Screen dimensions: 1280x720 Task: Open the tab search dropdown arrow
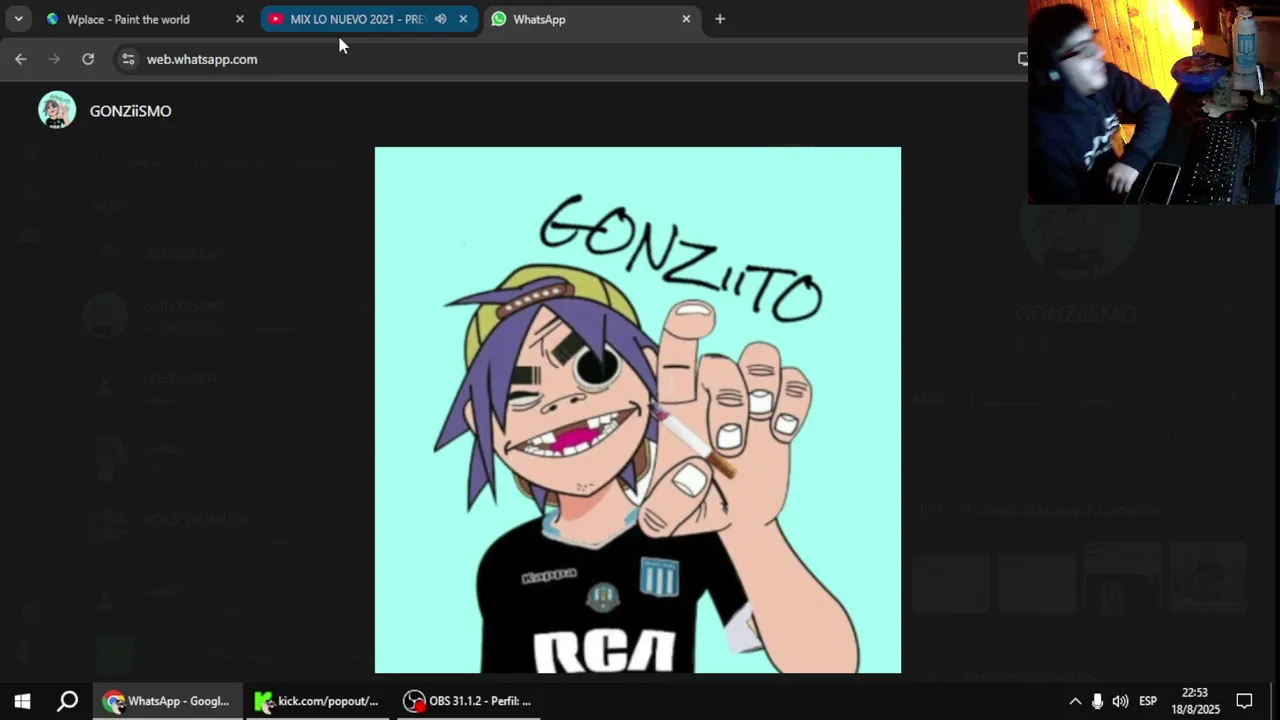(x=18, y=19)
